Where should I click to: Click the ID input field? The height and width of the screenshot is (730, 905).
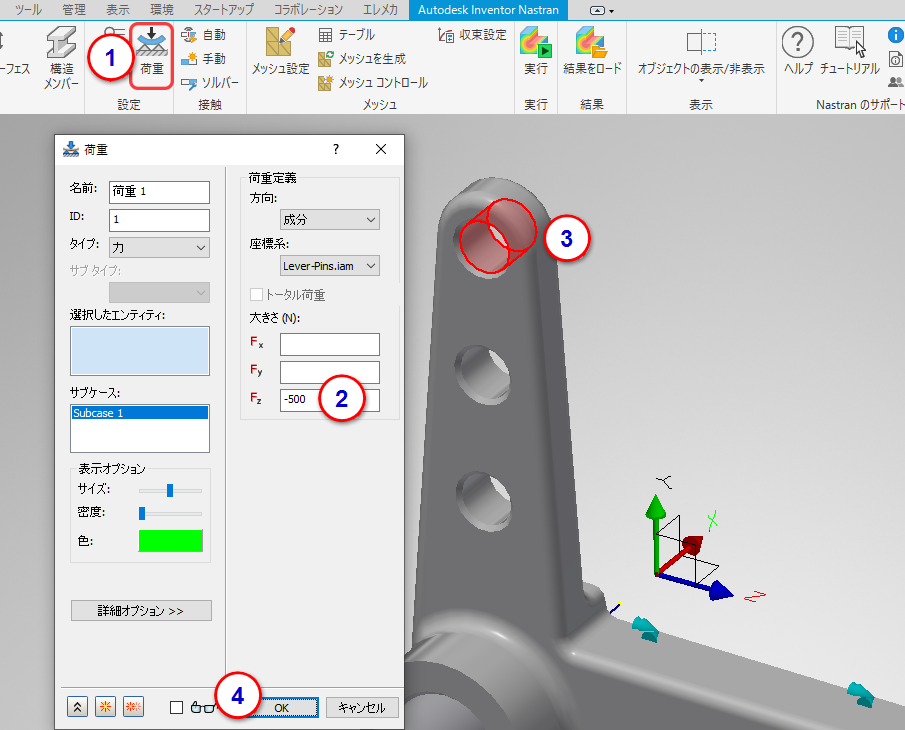tap(159, 220)
